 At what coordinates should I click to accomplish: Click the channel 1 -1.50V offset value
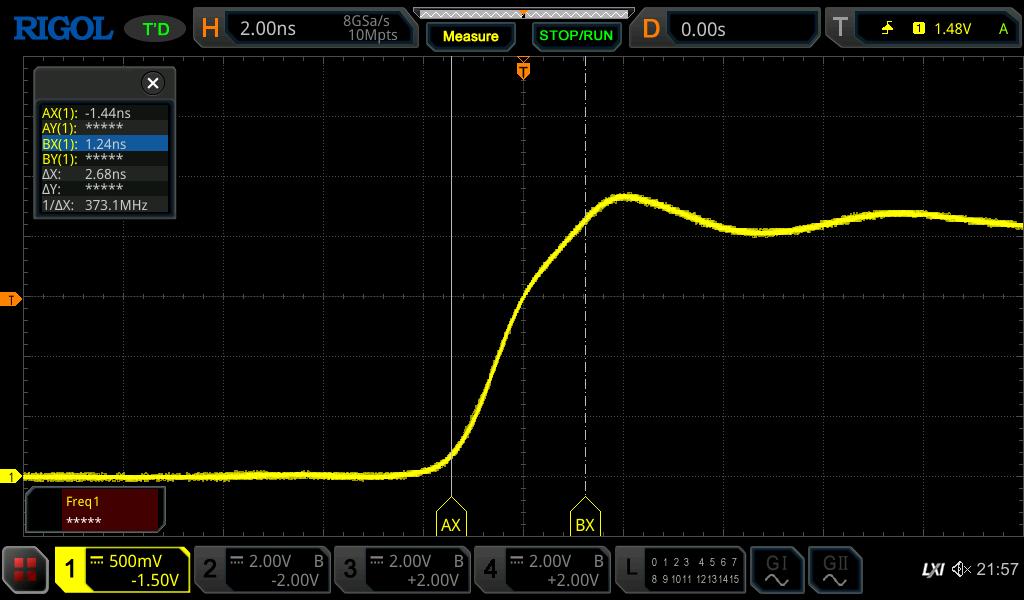pyautogui.click(x=155, y=580)
